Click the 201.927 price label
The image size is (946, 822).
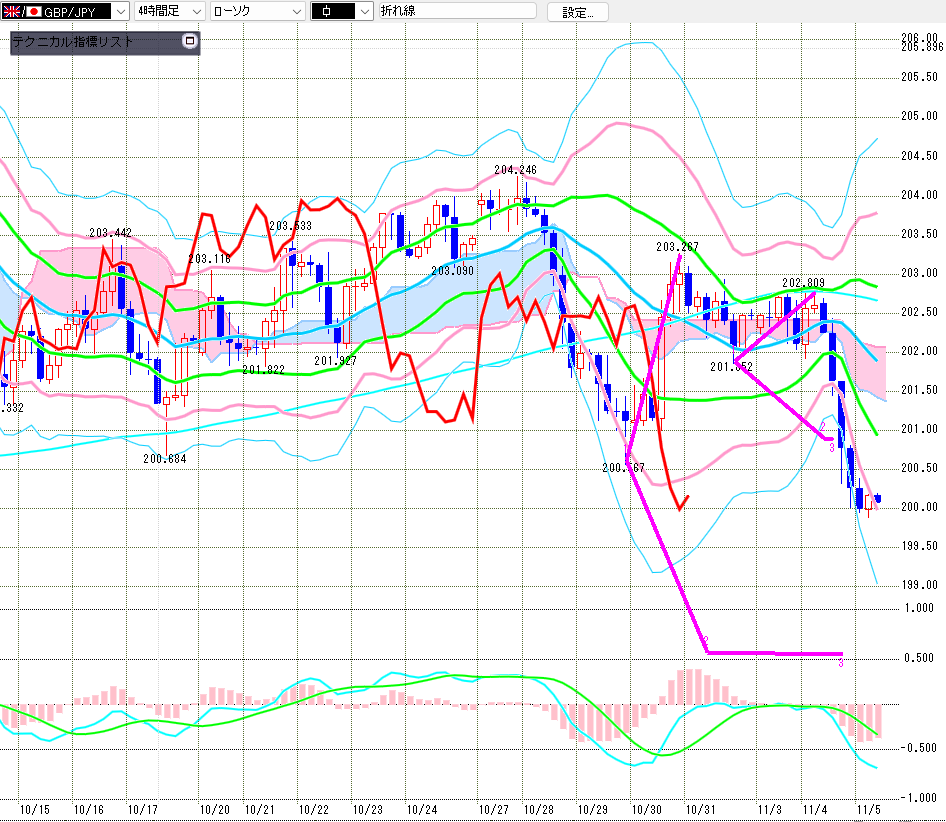click(x=335, y=361)
